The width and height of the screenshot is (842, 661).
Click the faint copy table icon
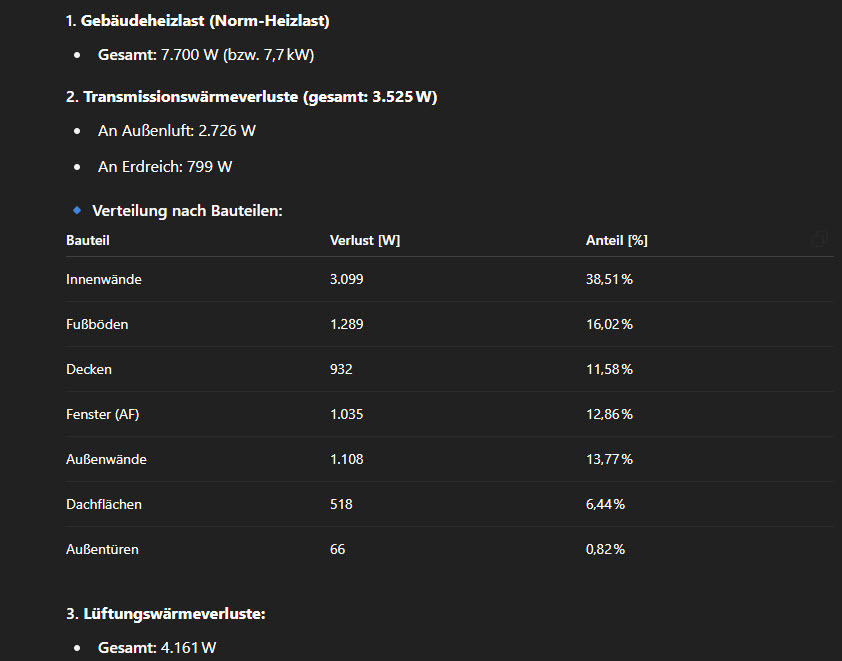click(x=819, y=239)
